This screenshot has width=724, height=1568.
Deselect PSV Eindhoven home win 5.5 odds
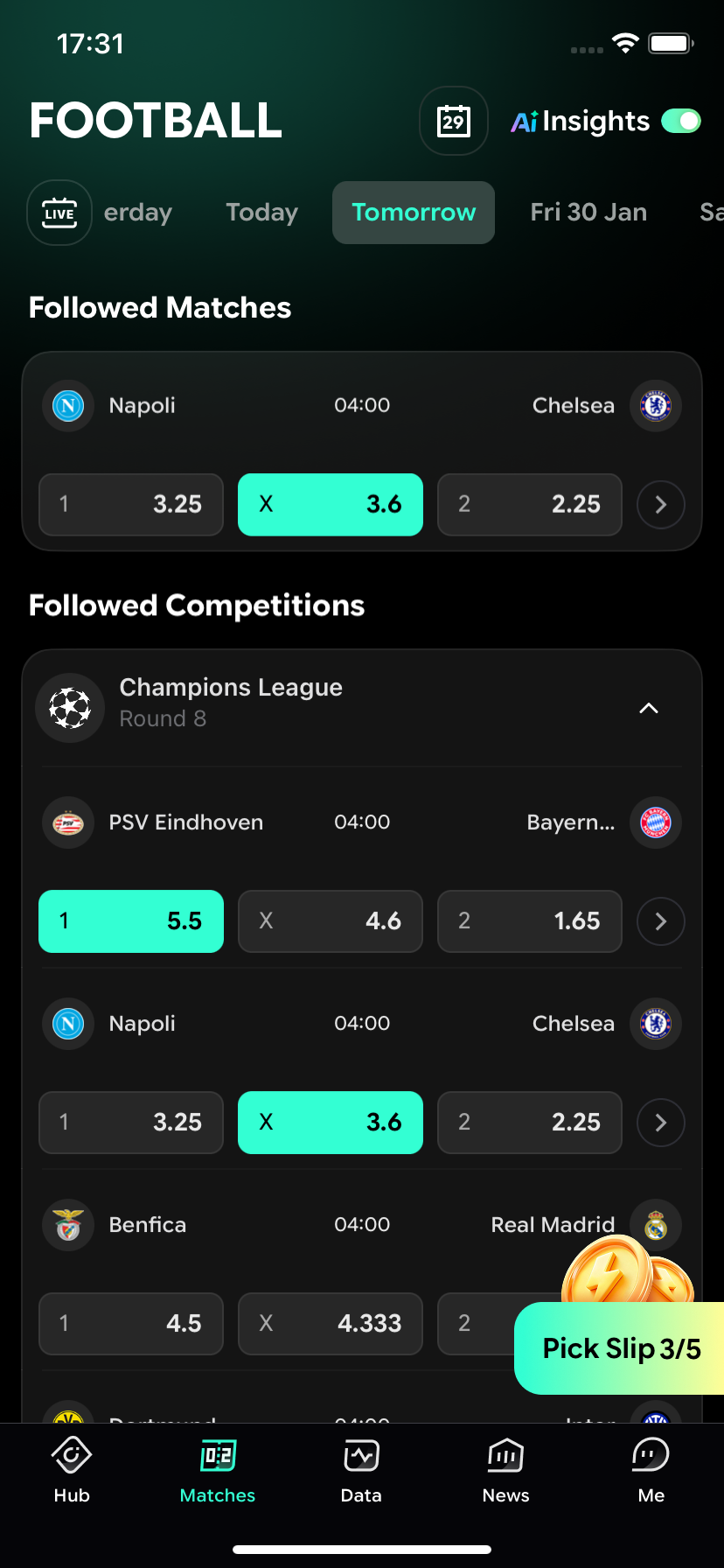(131, 921)
